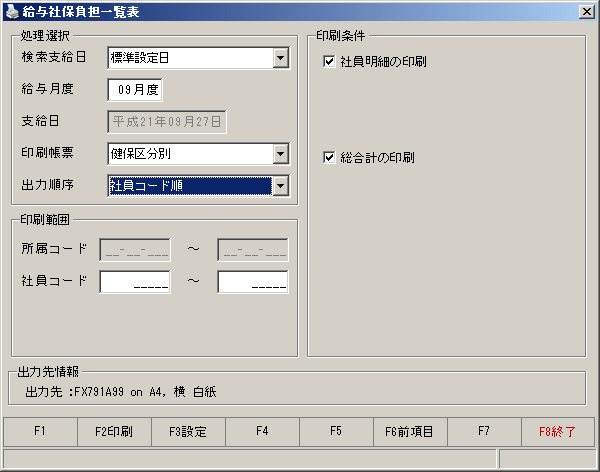Screen dimensions: 600x472
Task: Open the 出力順序 dropdown arrow
Action: click(280, 186)
